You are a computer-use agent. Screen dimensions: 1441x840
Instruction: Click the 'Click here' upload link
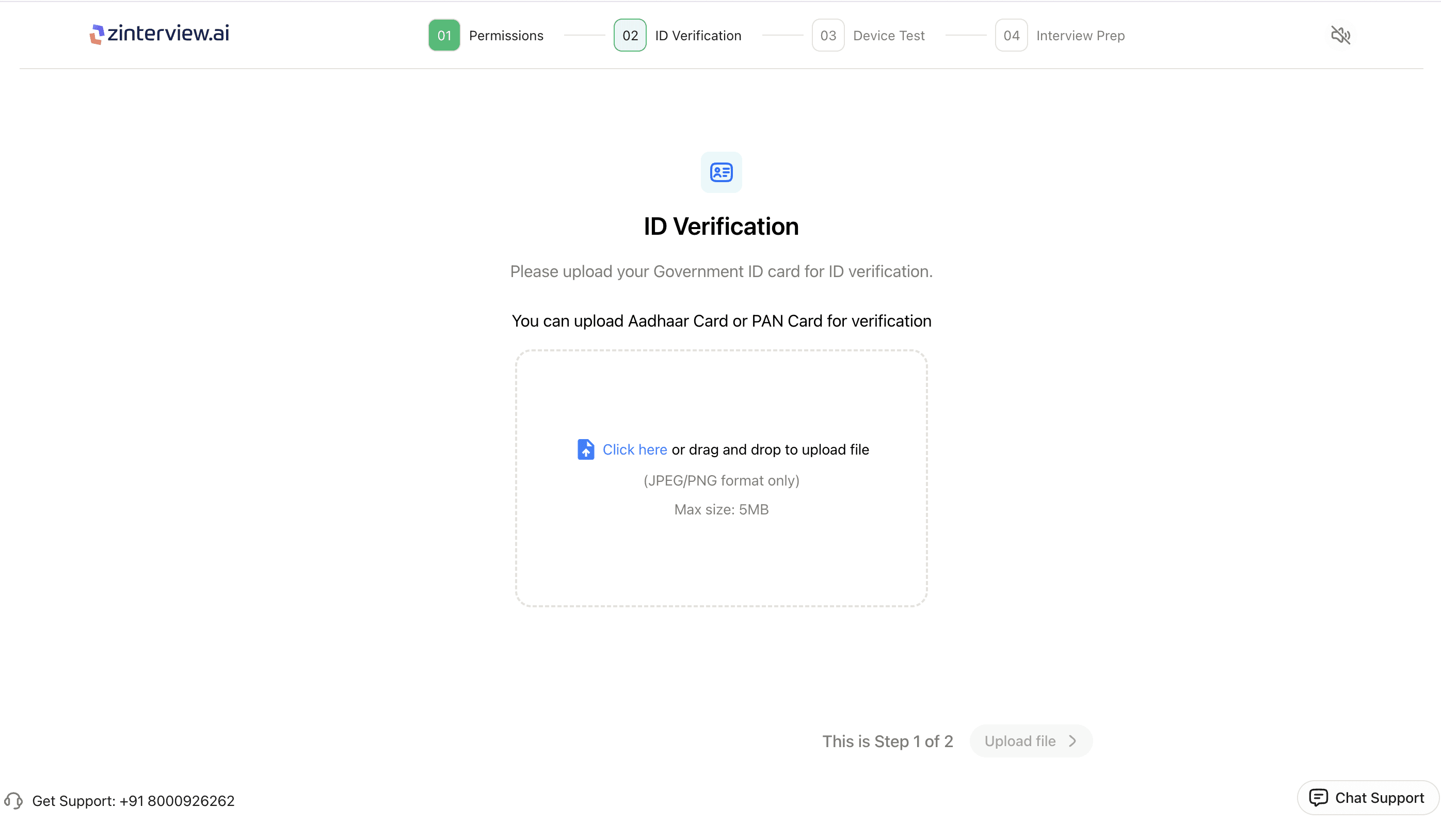click(x=635, y=449)
